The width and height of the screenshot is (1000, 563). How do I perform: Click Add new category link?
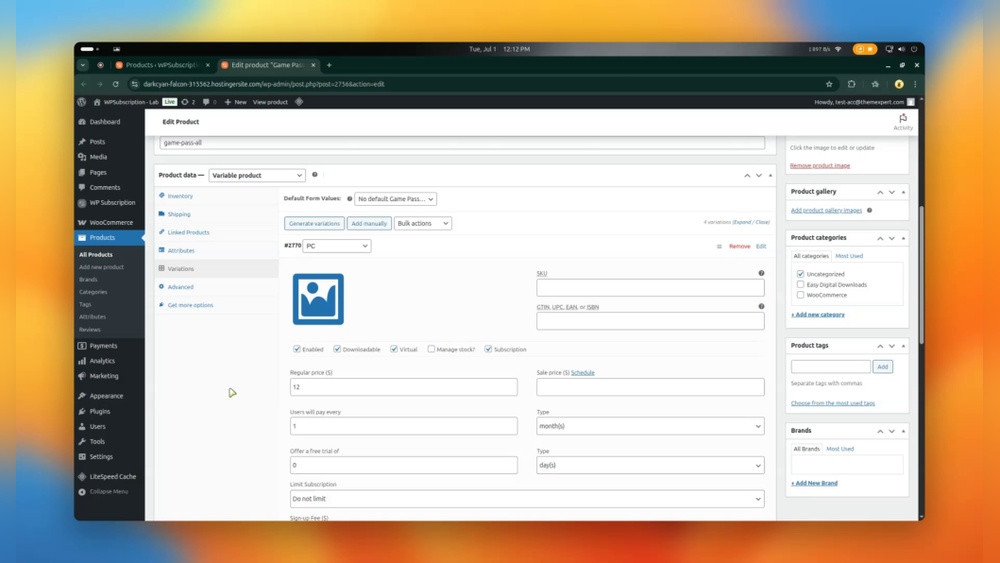tap(818, 314)
